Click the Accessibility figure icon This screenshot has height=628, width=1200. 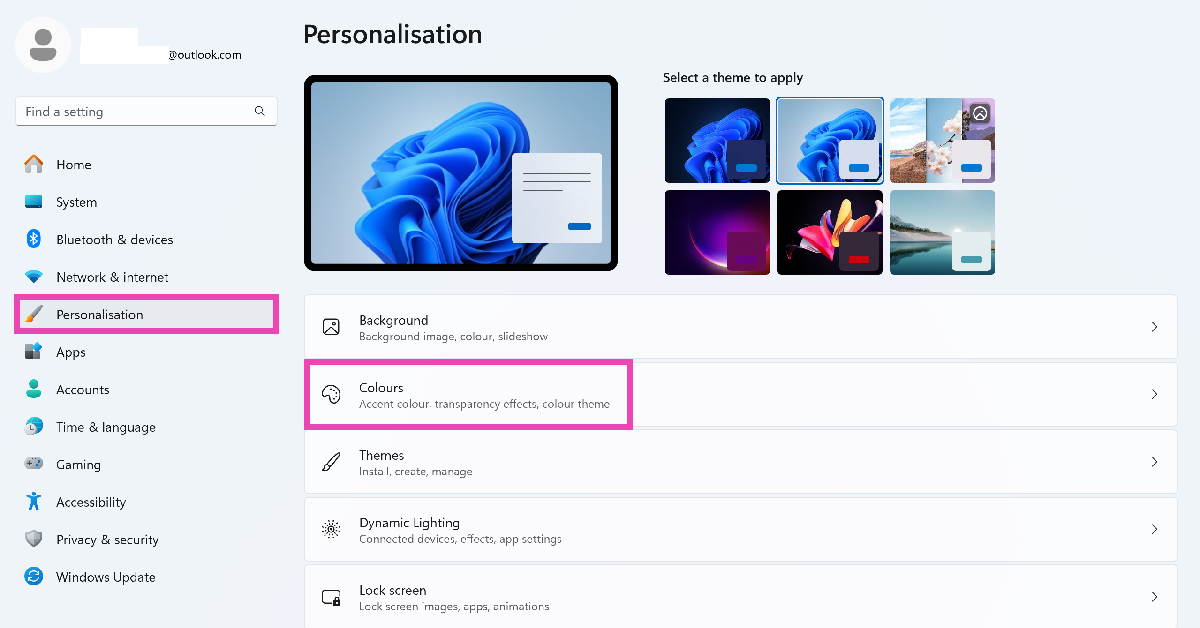[34, 502]
